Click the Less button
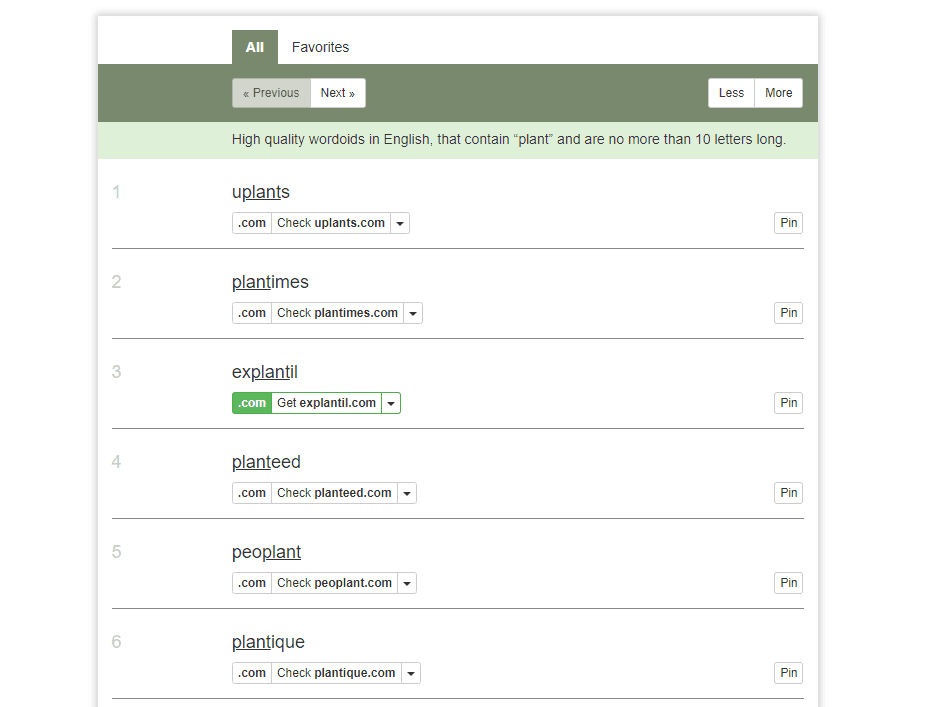This screenshot has height=707, width=925. (x=730, y=92)
